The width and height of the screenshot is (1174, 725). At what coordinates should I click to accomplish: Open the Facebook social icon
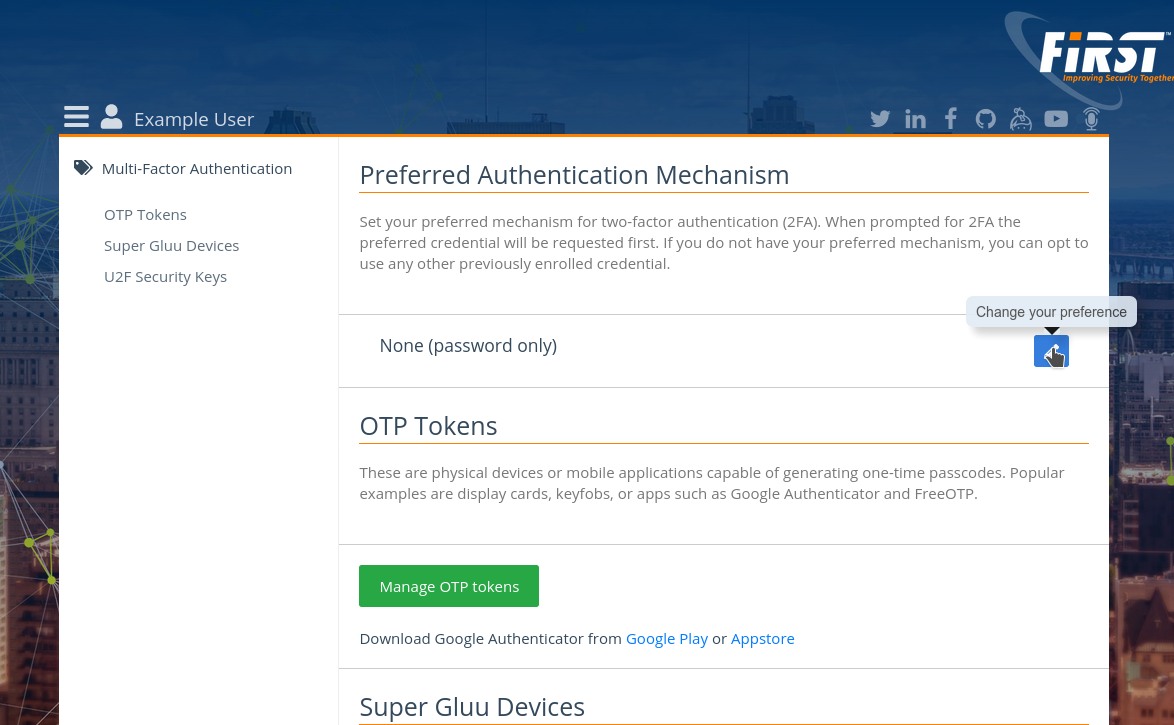coord(950,118)
